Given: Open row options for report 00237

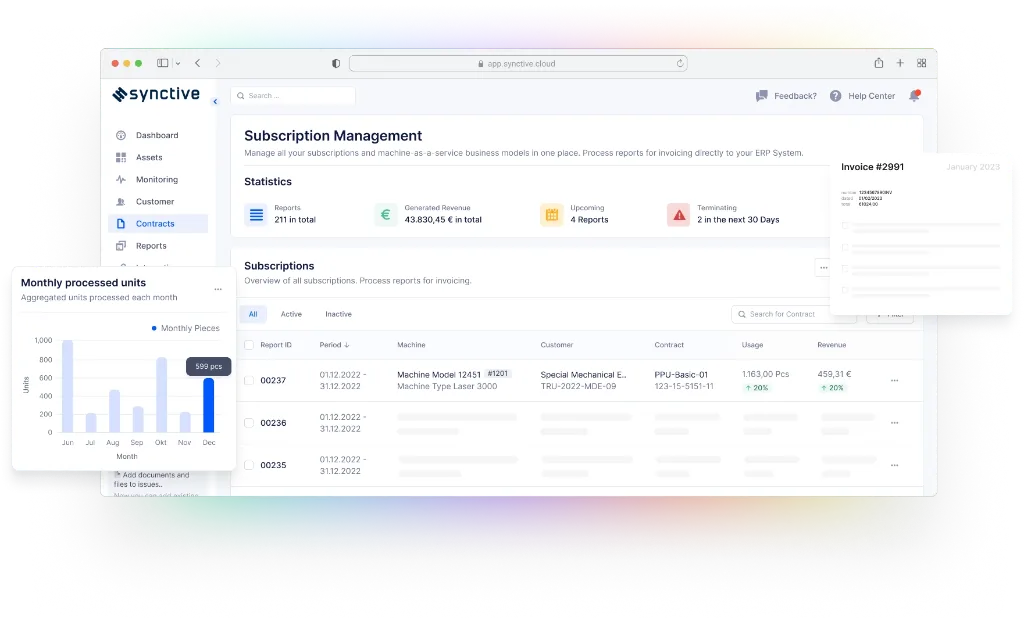Looking at the screenshot, I should click(895, 380).
